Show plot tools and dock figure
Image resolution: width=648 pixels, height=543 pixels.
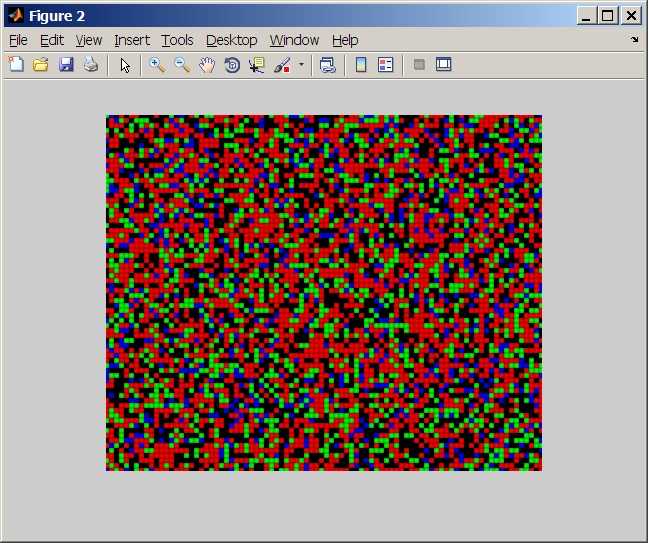click(x=444, y=65)
